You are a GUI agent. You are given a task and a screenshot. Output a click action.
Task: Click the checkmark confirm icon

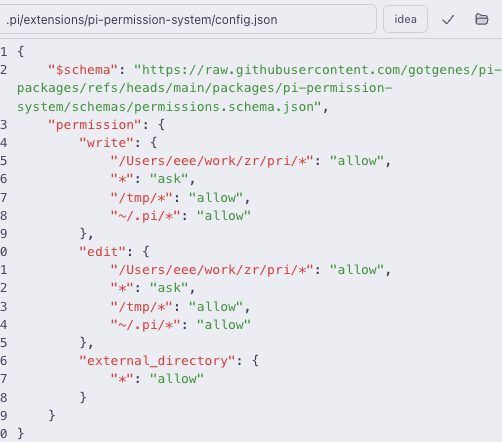coord(448,20)
